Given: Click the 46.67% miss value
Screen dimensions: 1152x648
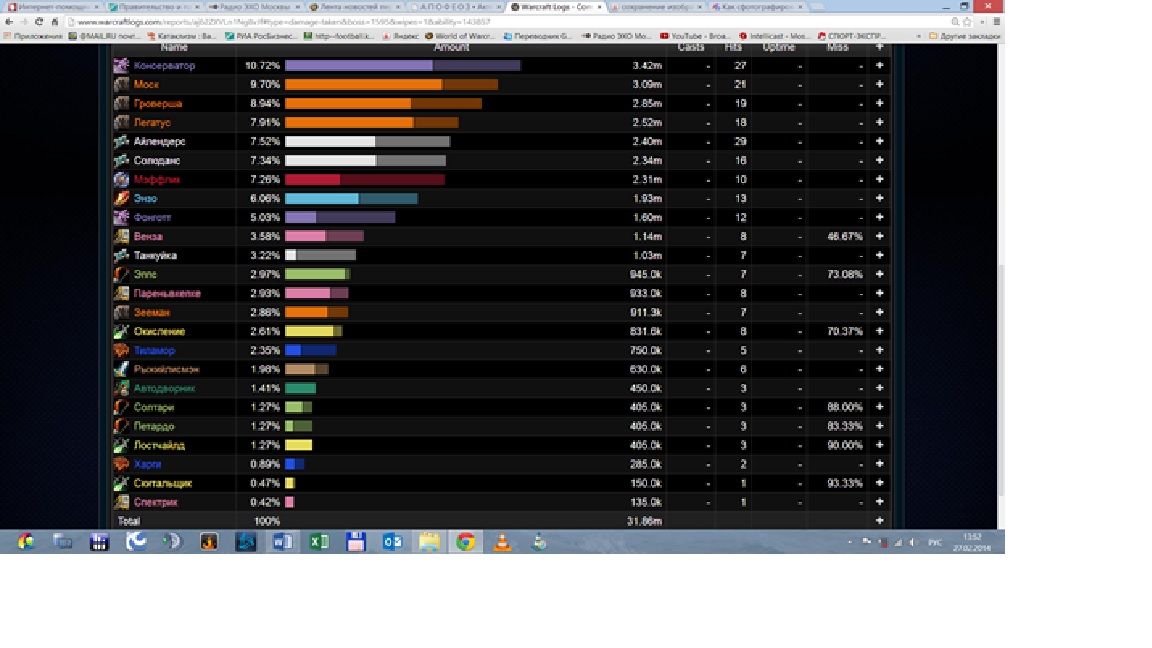Looking at the screenshot, I should coord(845,237).
